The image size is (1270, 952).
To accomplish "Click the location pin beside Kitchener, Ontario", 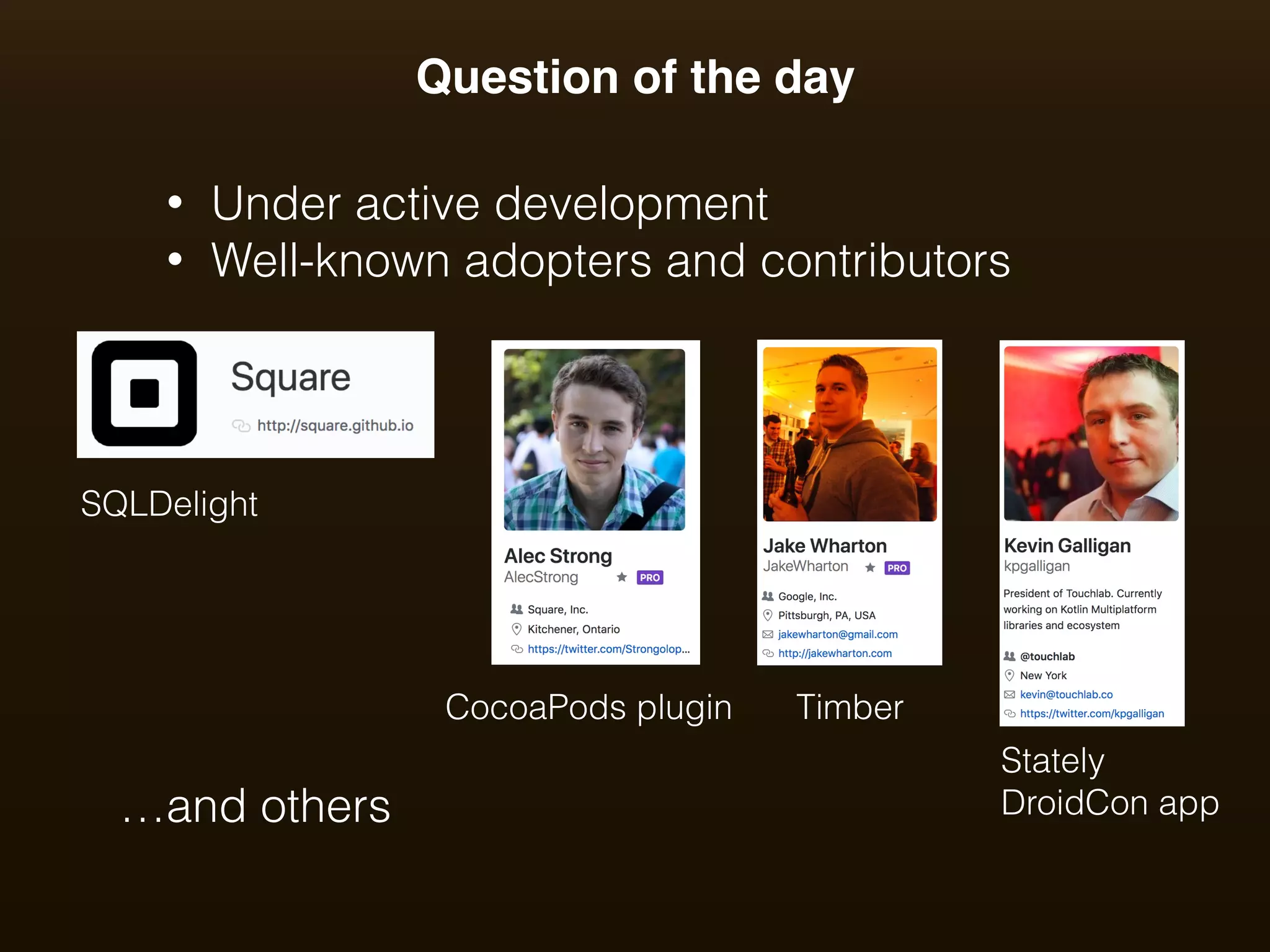I will pyautogui.click(x=517, y=629).
